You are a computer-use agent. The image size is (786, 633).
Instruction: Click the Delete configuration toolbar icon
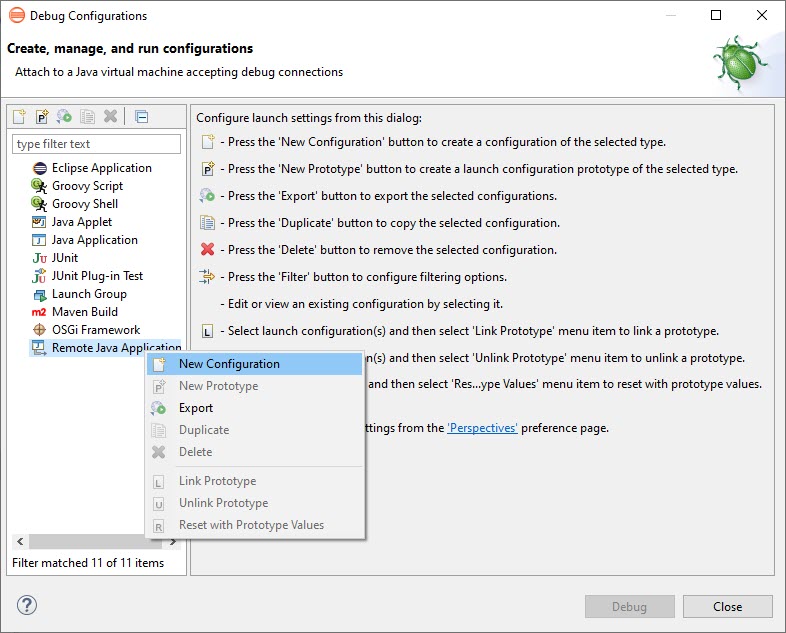110,116
